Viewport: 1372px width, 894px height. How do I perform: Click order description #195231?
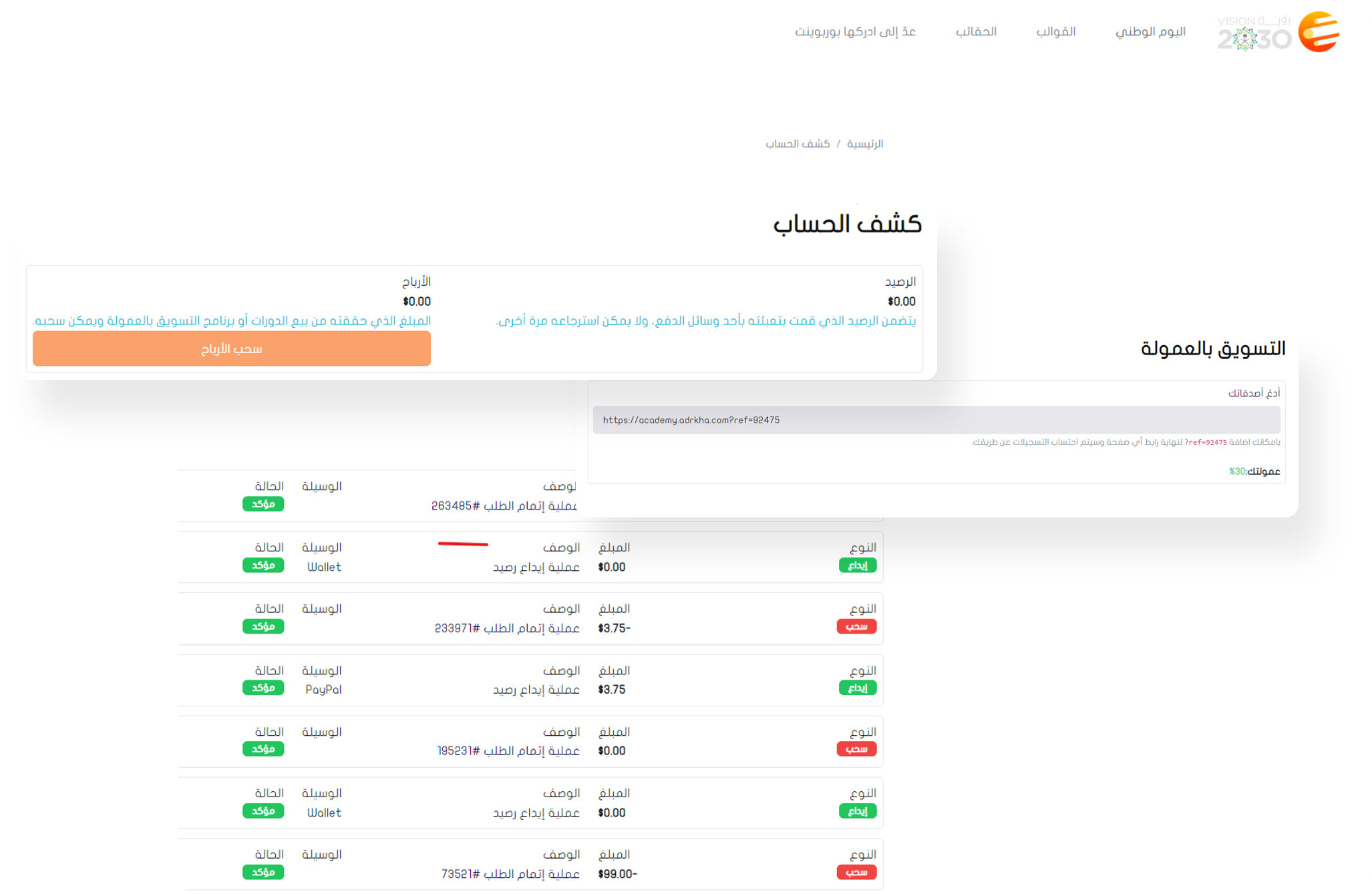click(x=508, y=751)
